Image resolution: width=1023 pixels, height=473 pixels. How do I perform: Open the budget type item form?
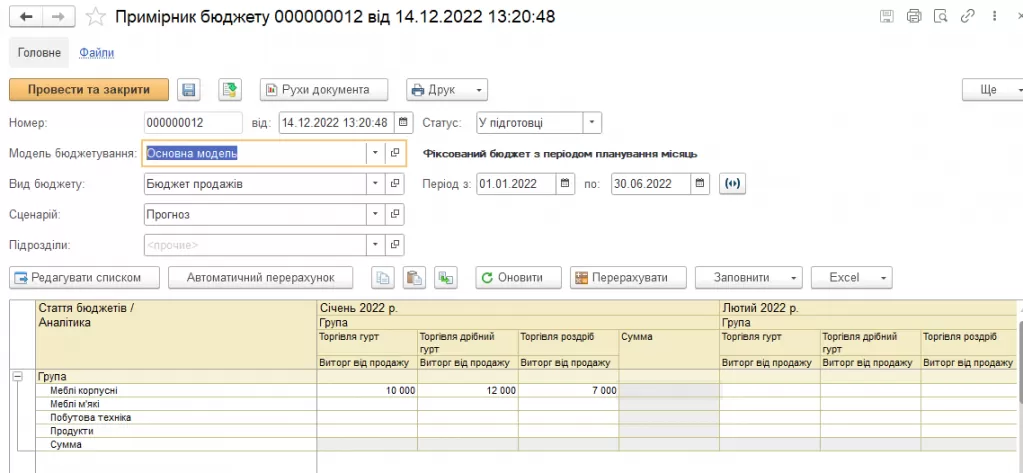[395, 184]
